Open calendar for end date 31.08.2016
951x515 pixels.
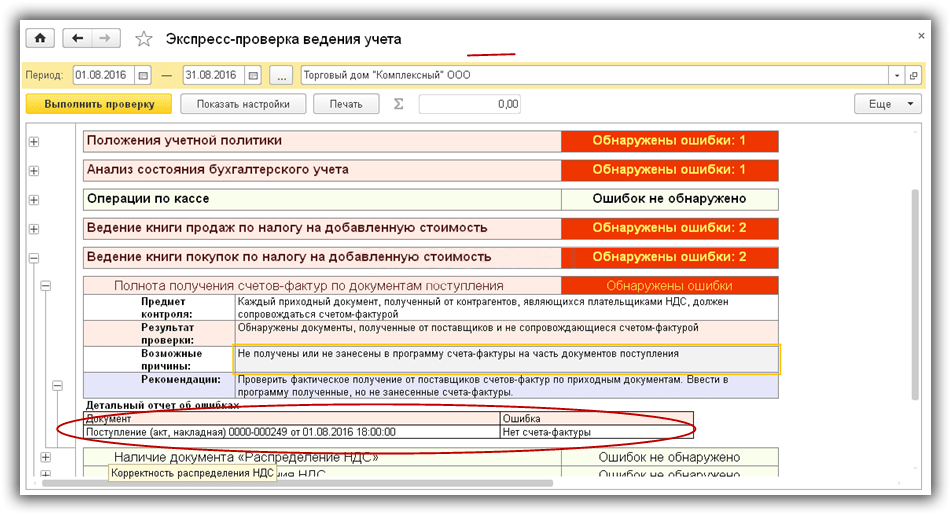click(254, 75)
